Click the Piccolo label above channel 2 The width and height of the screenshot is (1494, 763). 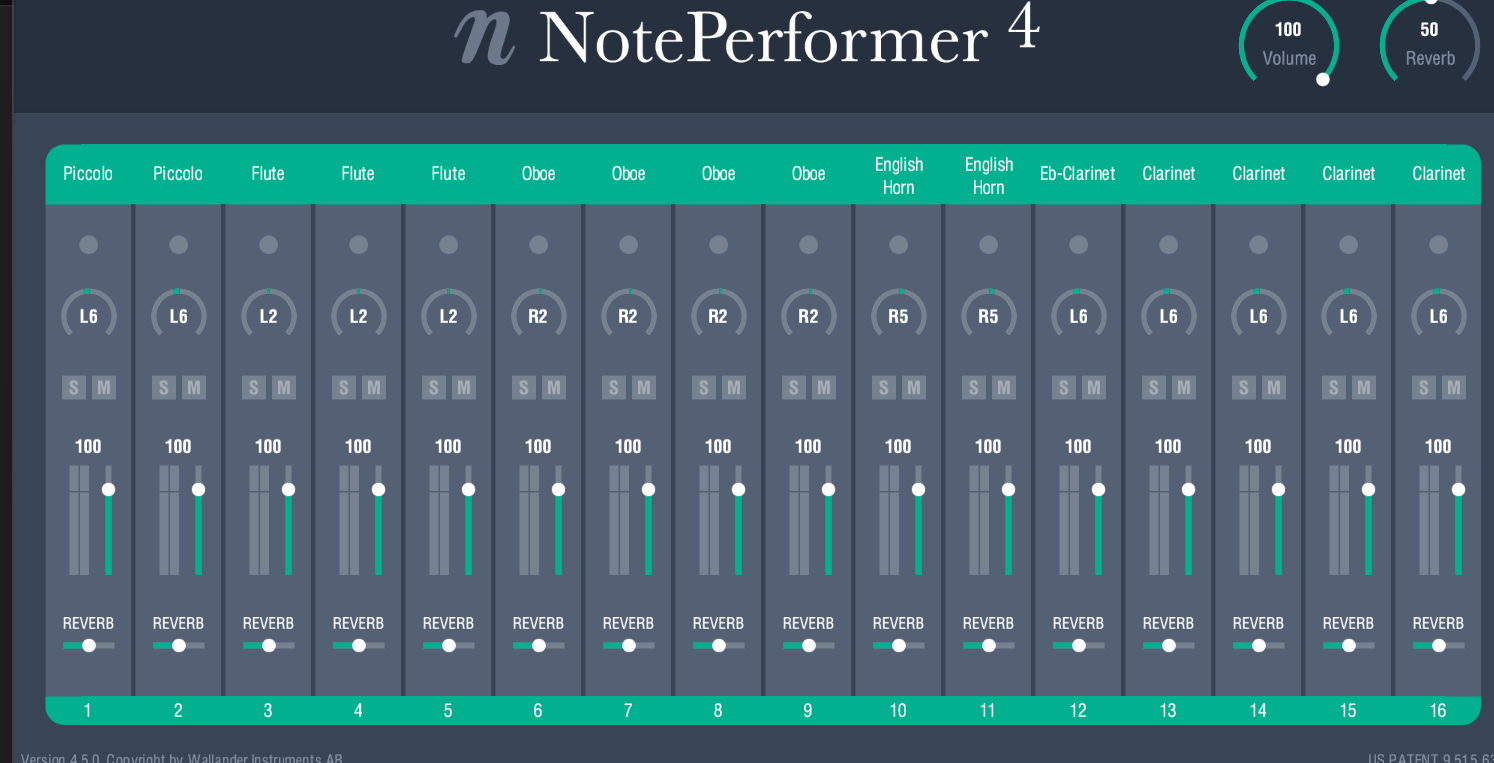178,174
